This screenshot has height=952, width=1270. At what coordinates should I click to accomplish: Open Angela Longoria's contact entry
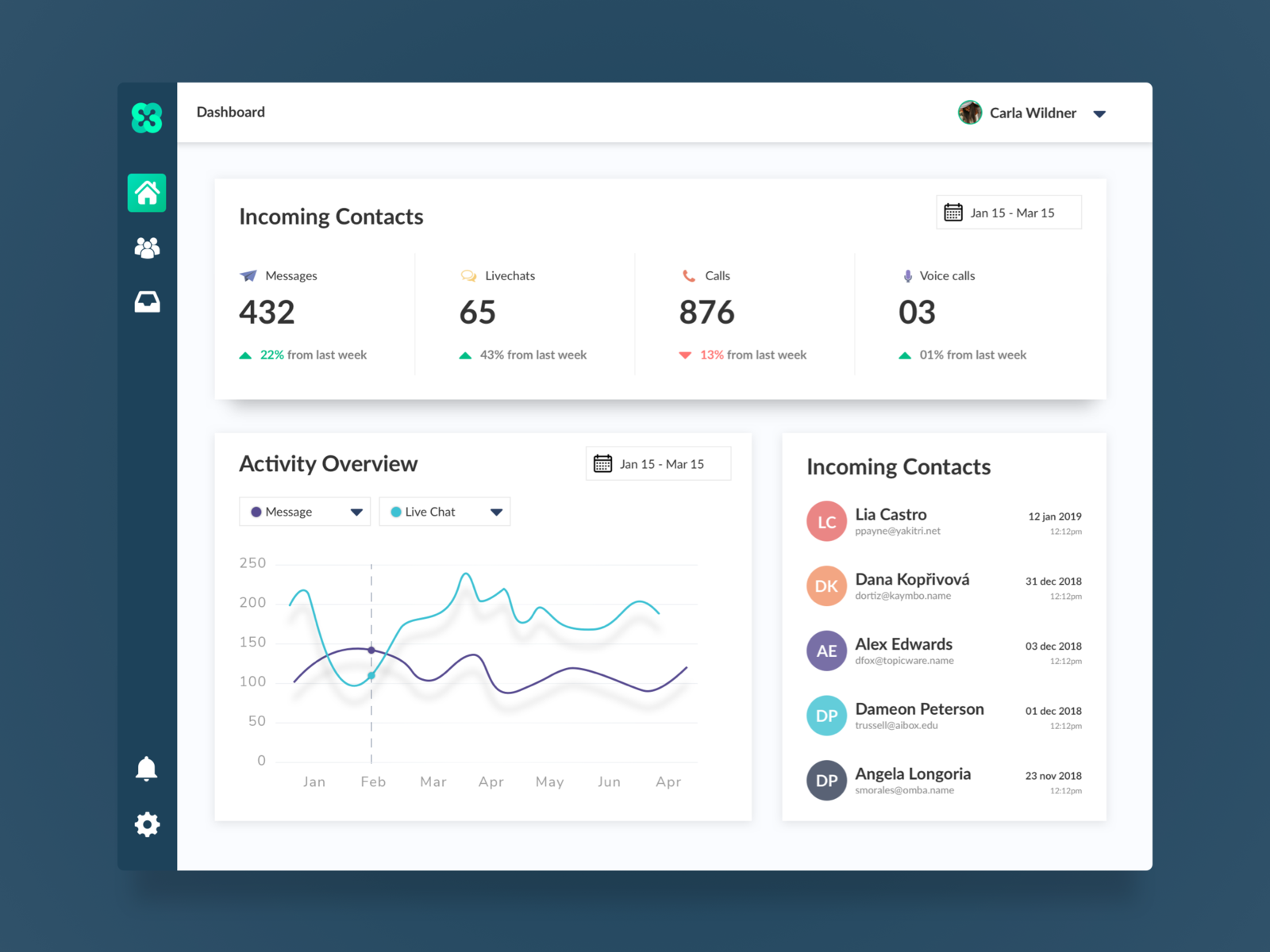point(945,781)
